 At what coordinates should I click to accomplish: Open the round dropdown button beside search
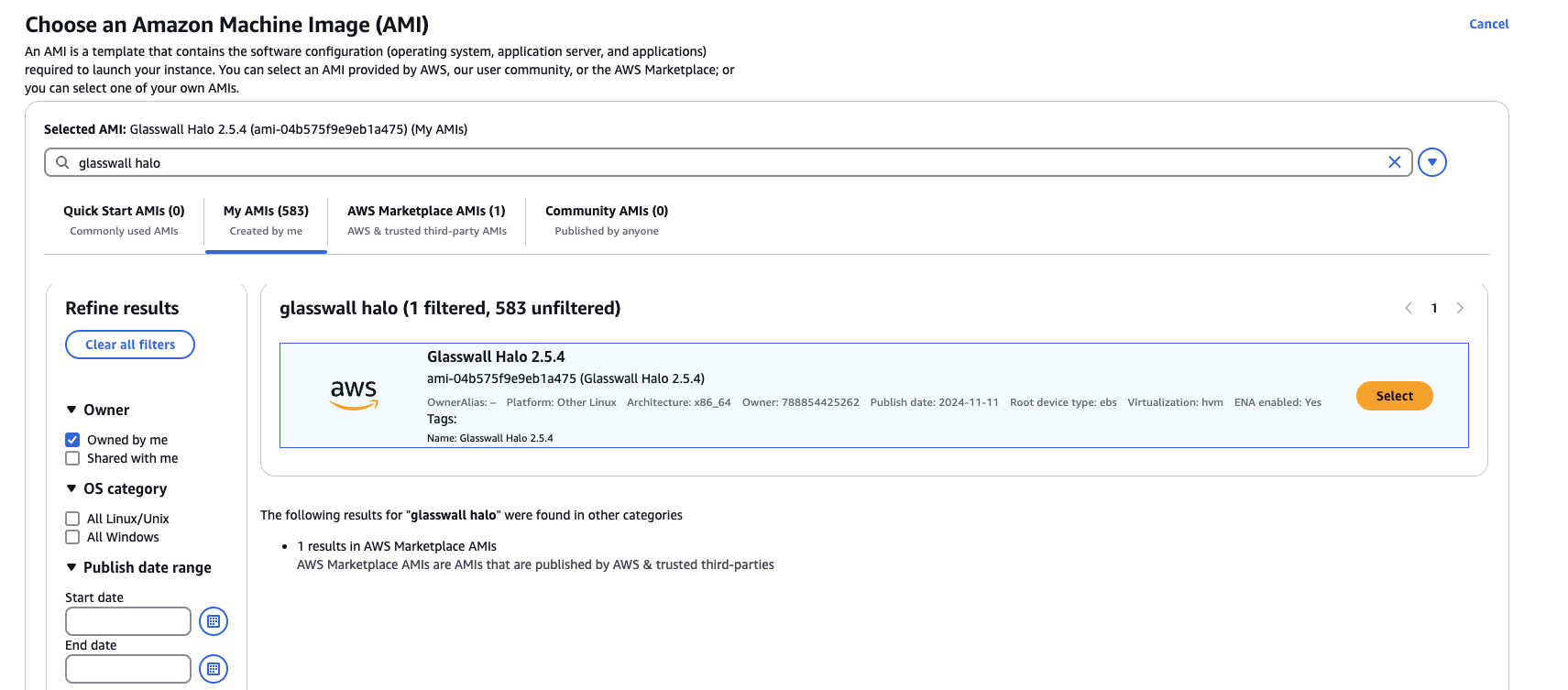(x=1431, y=162)
